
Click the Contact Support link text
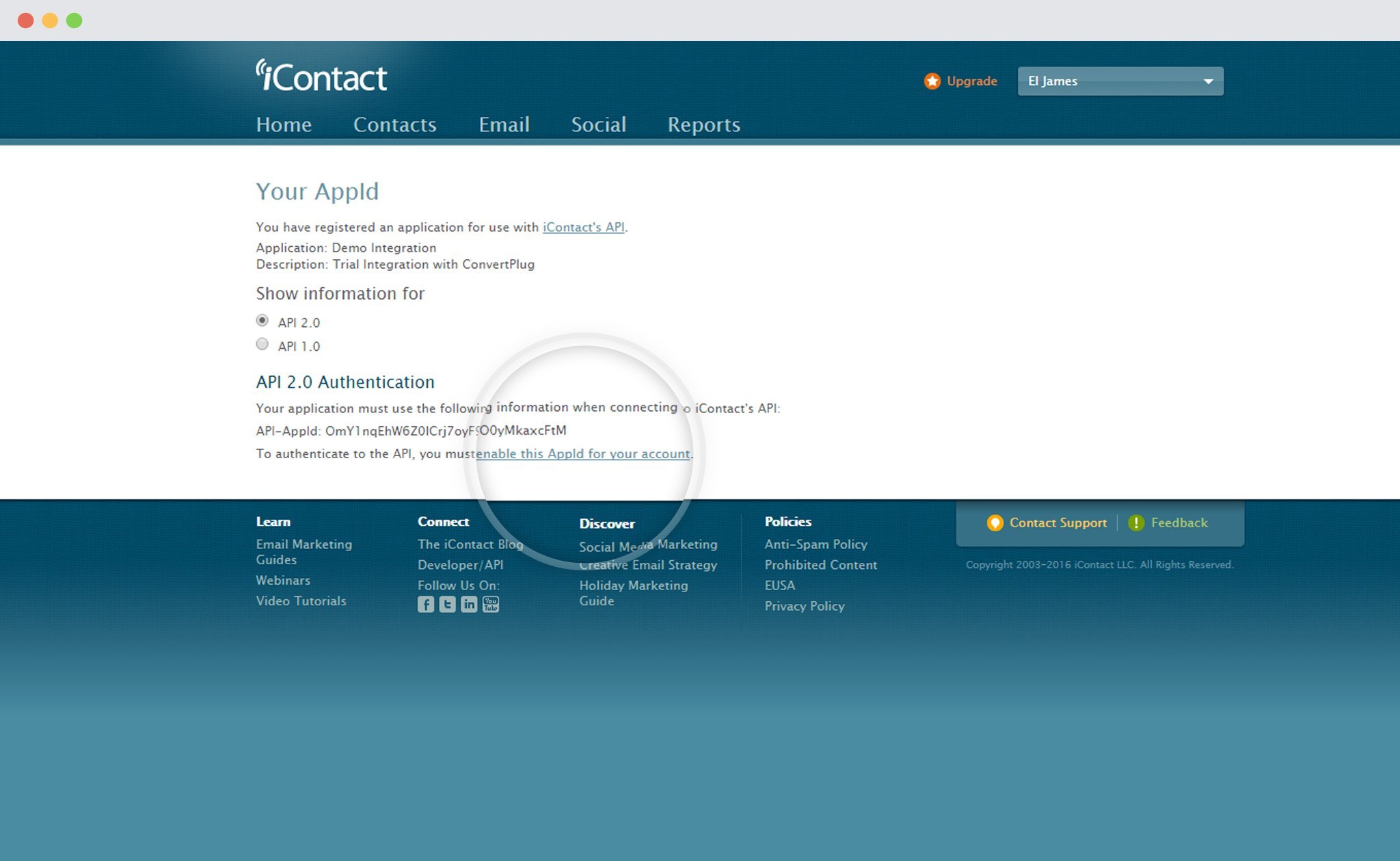(1058, 523)
